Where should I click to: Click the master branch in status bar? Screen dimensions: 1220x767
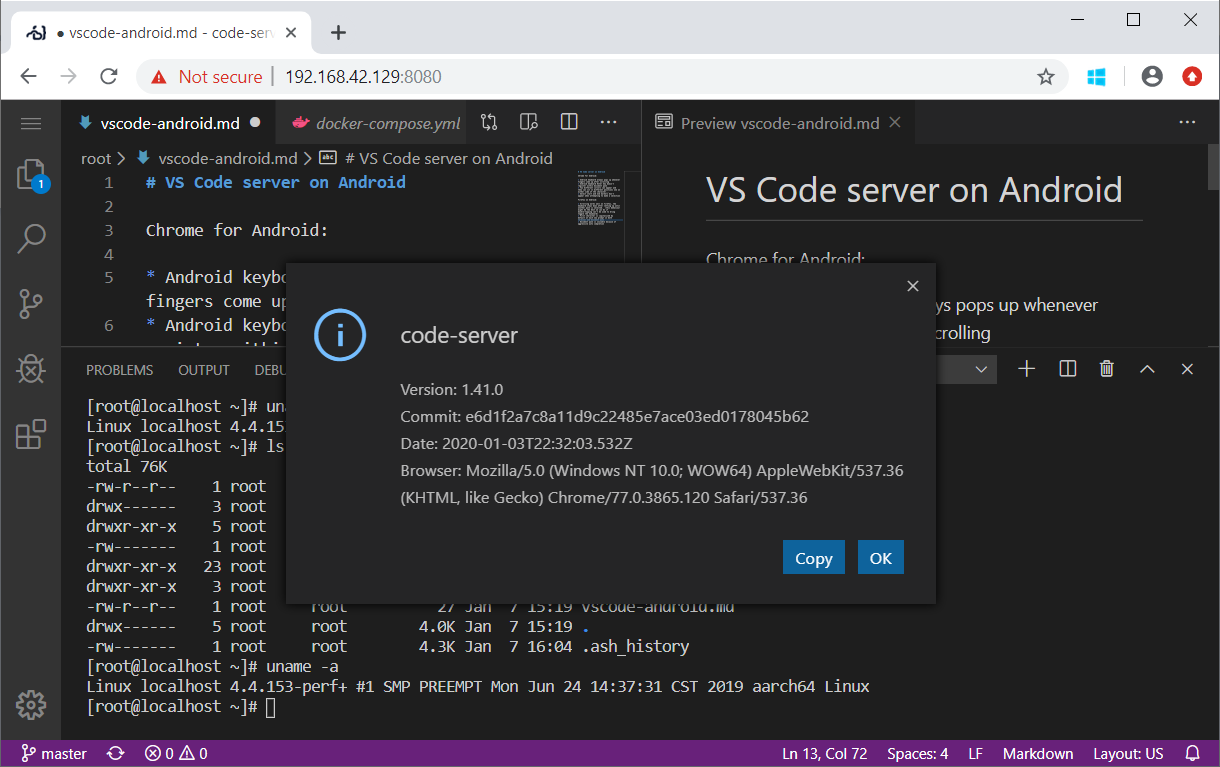tap(55, 754)
